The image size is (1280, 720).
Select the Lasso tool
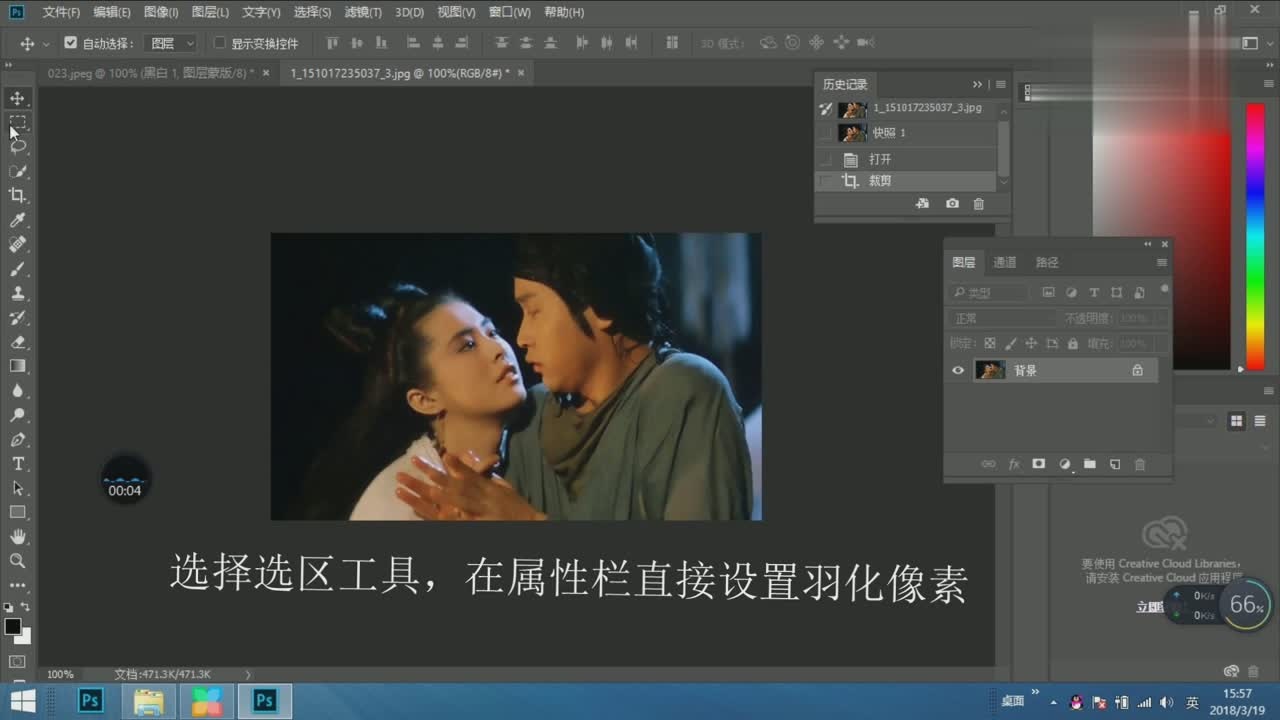click(x=18, y=146)
